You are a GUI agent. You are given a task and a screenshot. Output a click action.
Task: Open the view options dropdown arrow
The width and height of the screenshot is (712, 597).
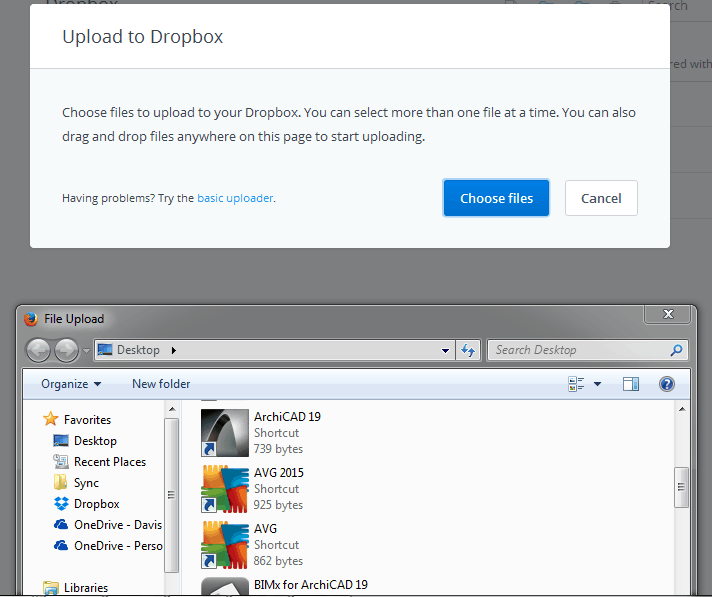pos(597,384)
